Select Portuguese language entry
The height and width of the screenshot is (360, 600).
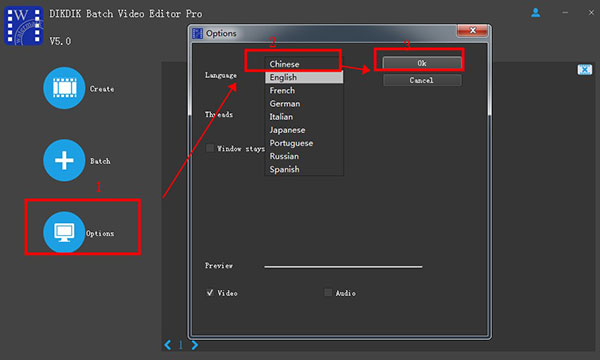point(304,143)
